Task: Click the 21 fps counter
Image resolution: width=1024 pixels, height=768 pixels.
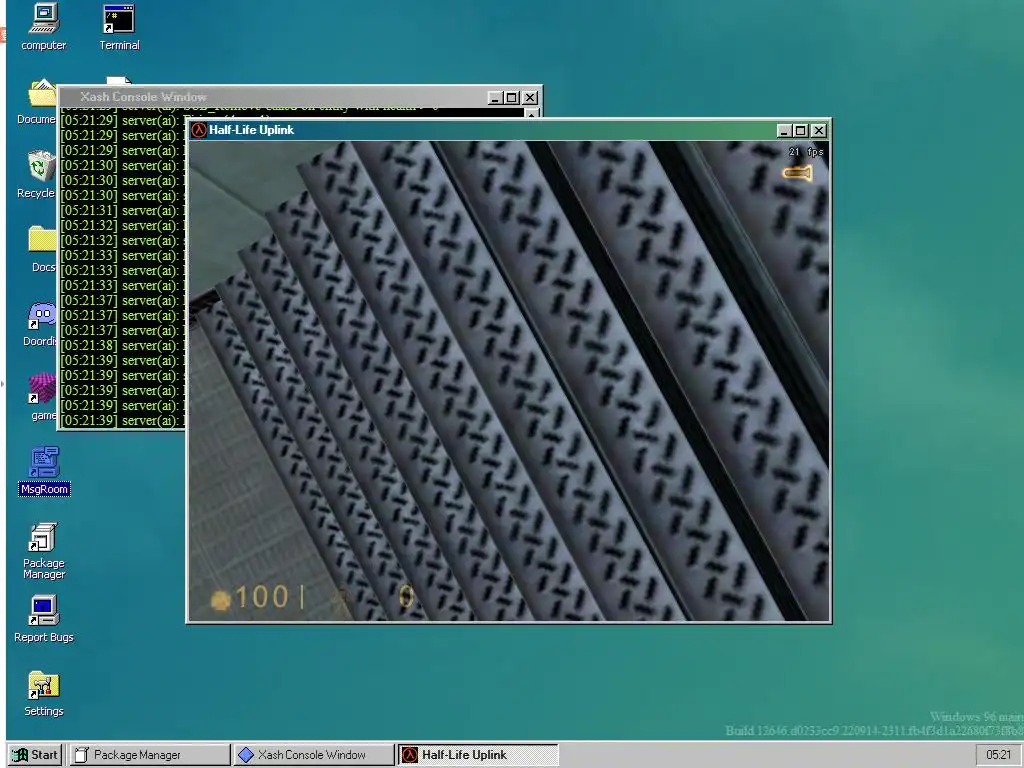Action: coord(806,152)
